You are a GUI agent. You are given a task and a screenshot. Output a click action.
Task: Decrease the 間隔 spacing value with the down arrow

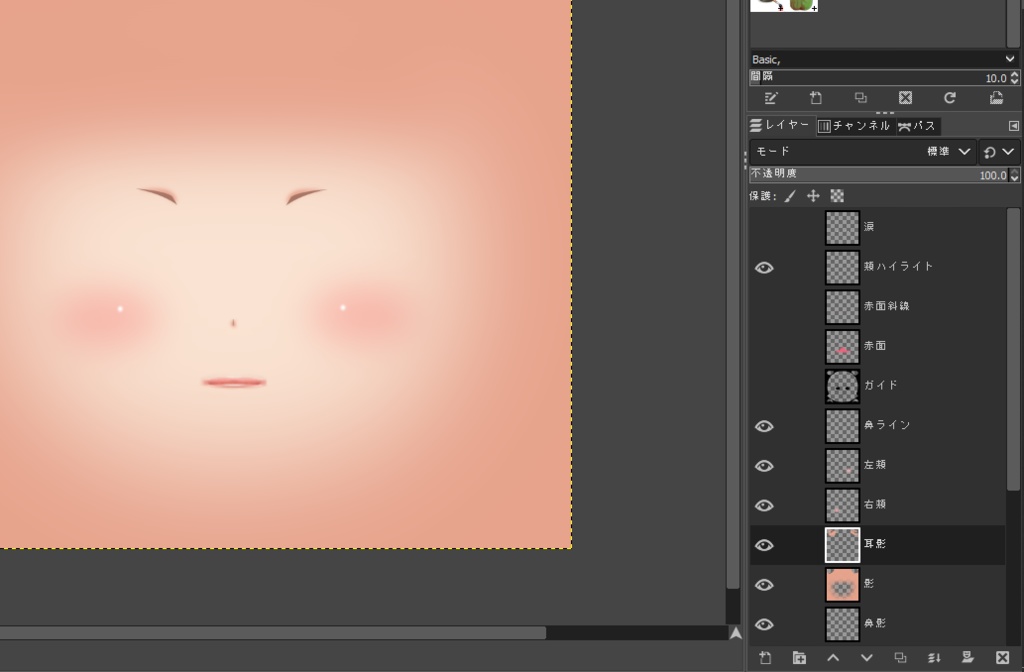[x=1014, y=82]
